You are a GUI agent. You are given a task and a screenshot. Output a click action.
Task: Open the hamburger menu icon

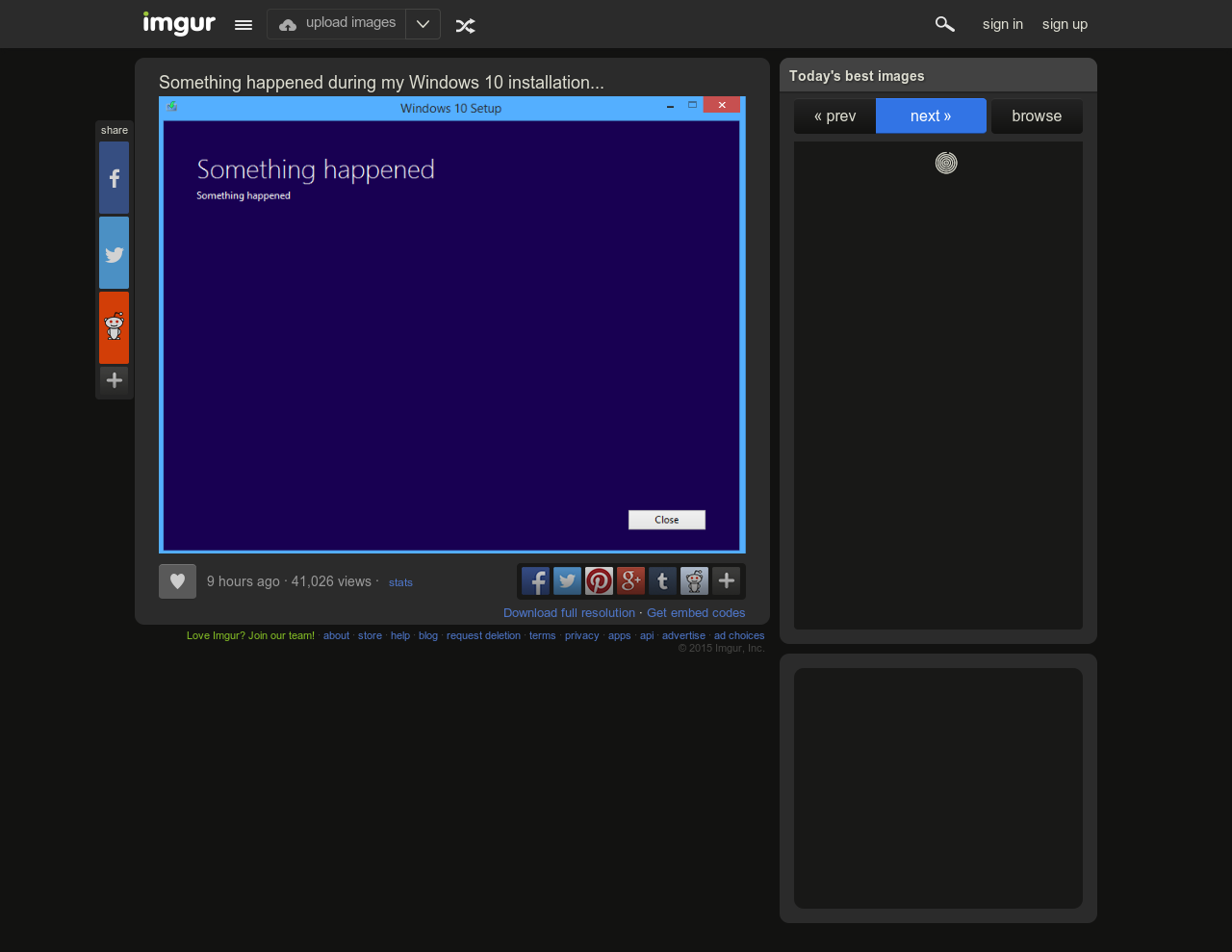[x=244, y=25]
